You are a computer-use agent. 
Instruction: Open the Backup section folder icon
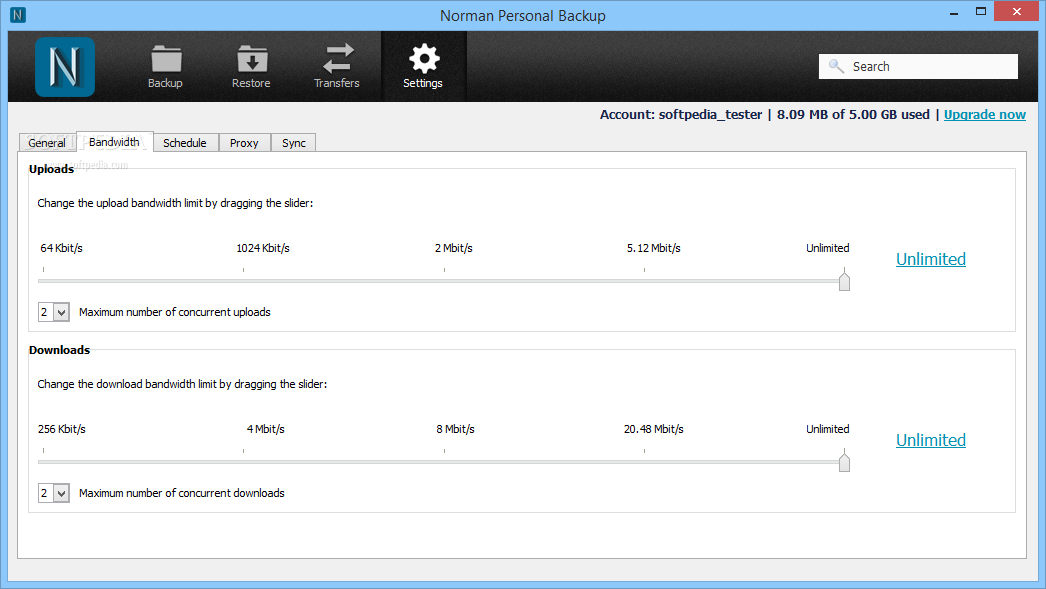coord(165,59)
